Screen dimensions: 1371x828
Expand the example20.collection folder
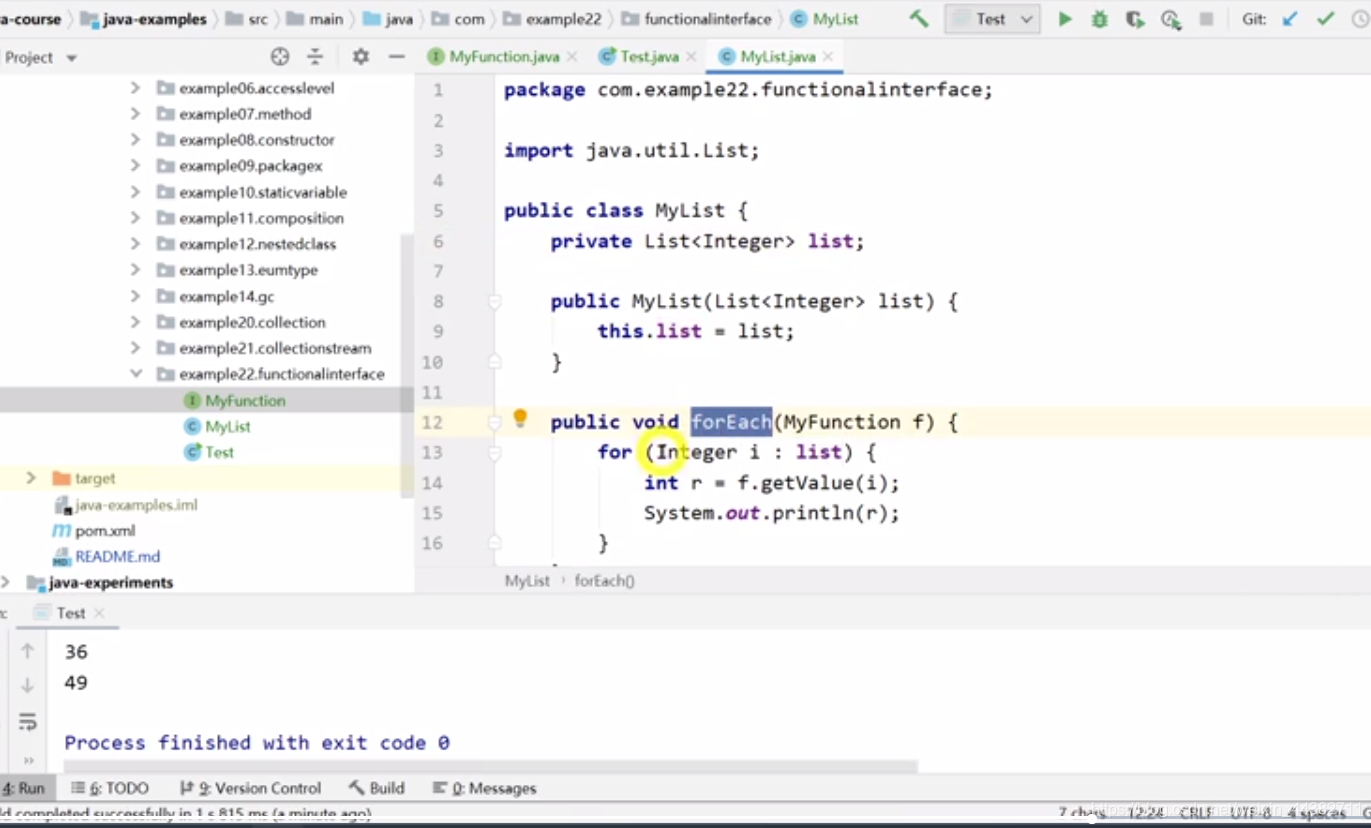pos(135,322)
